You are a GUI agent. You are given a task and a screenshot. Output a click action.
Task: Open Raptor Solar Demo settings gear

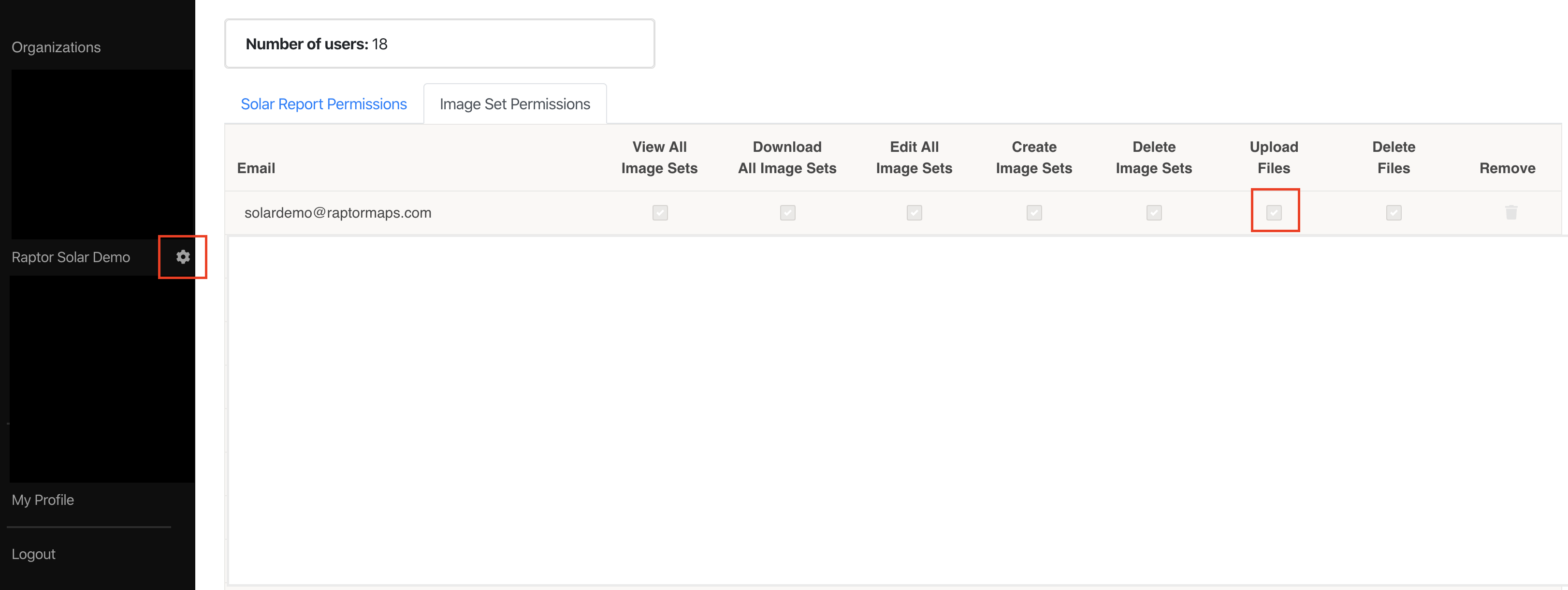pos(183,257)
